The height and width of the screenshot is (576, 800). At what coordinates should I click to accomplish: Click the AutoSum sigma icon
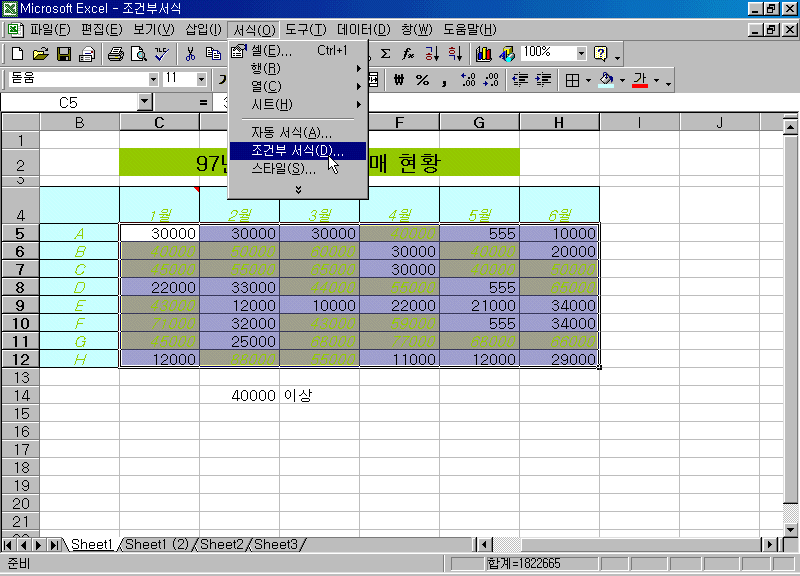(385, 54)
